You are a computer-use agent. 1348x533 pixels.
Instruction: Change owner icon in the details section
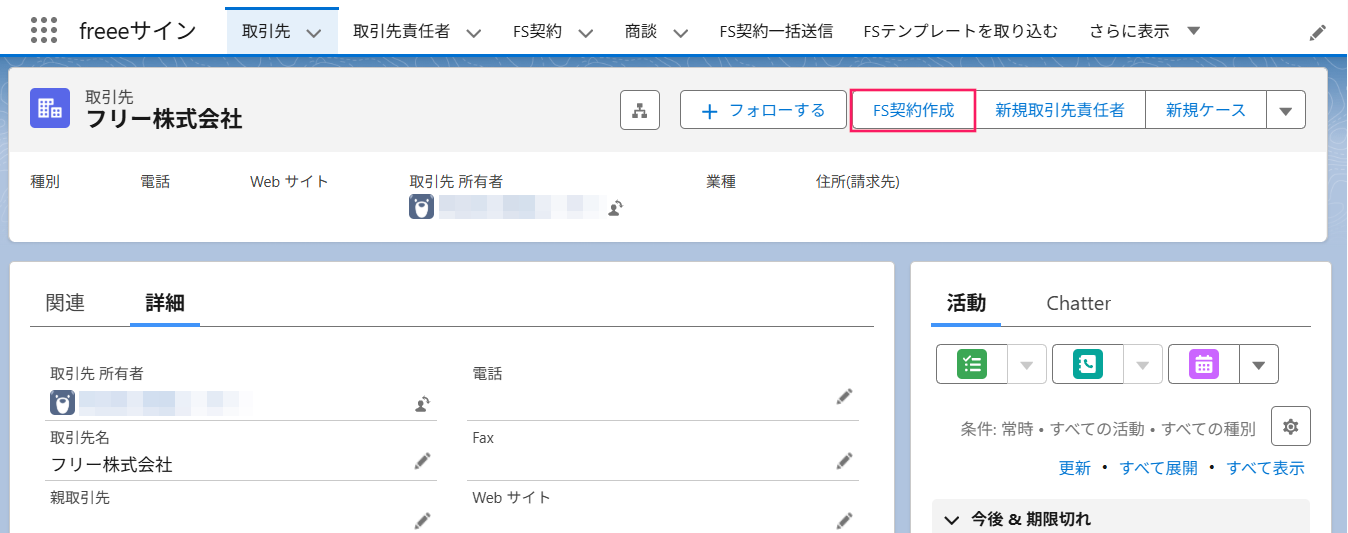(423, 404)
